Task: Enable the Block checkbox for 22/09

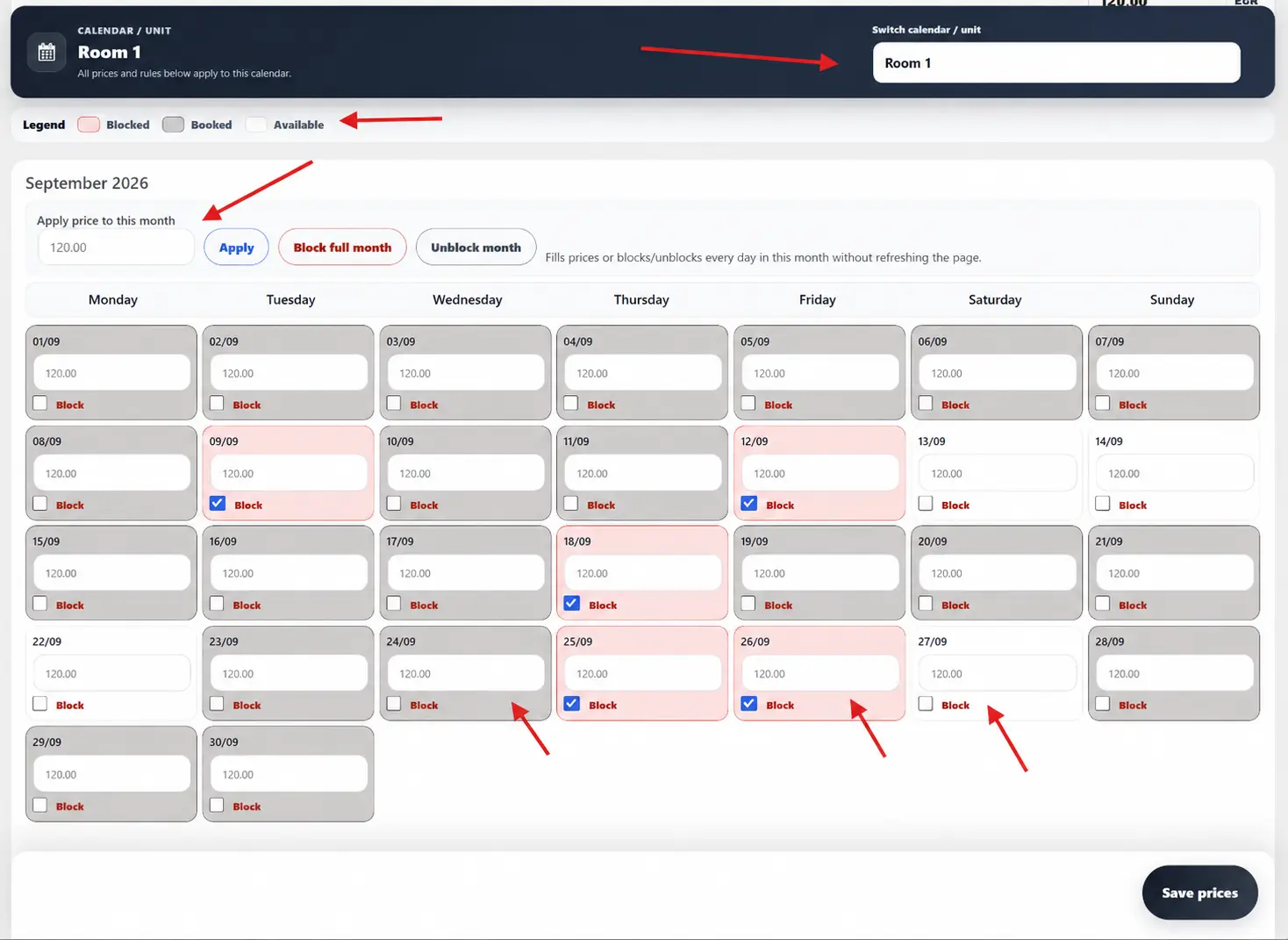Action: pos(40,704)
